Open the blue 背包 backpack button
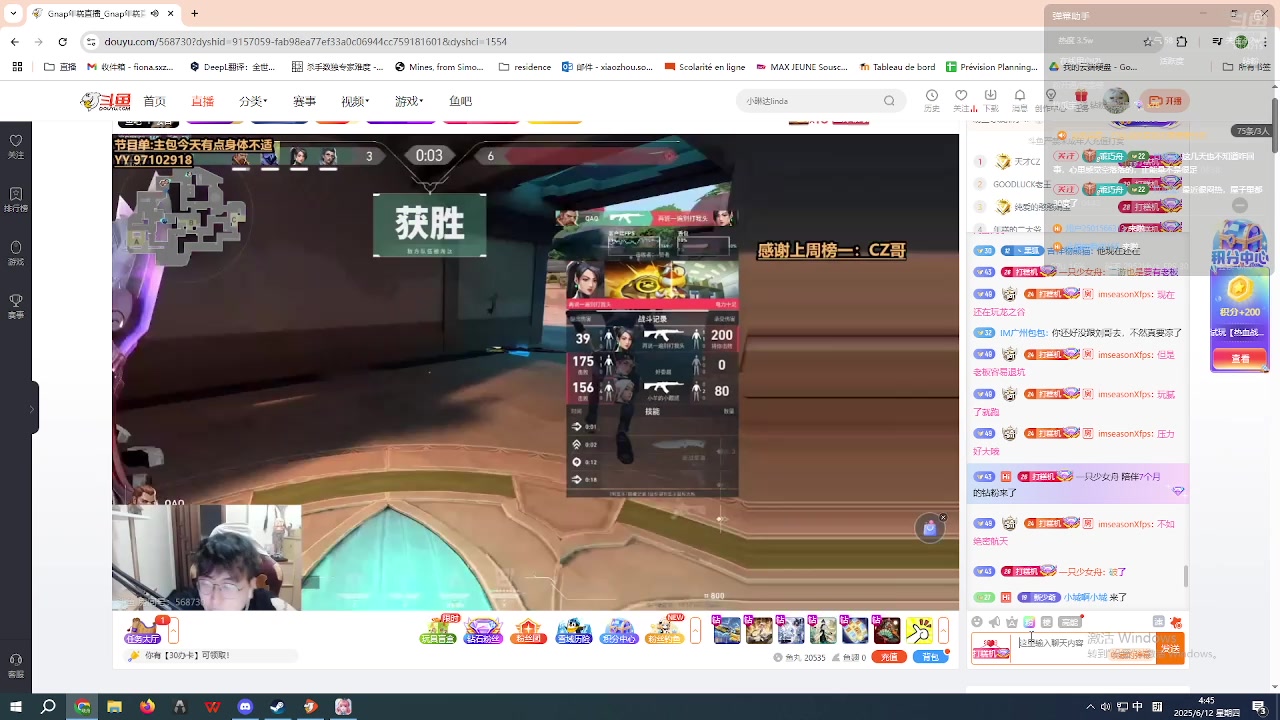The width and height of the screenshot is (1280, 720). tap(931, 657)
